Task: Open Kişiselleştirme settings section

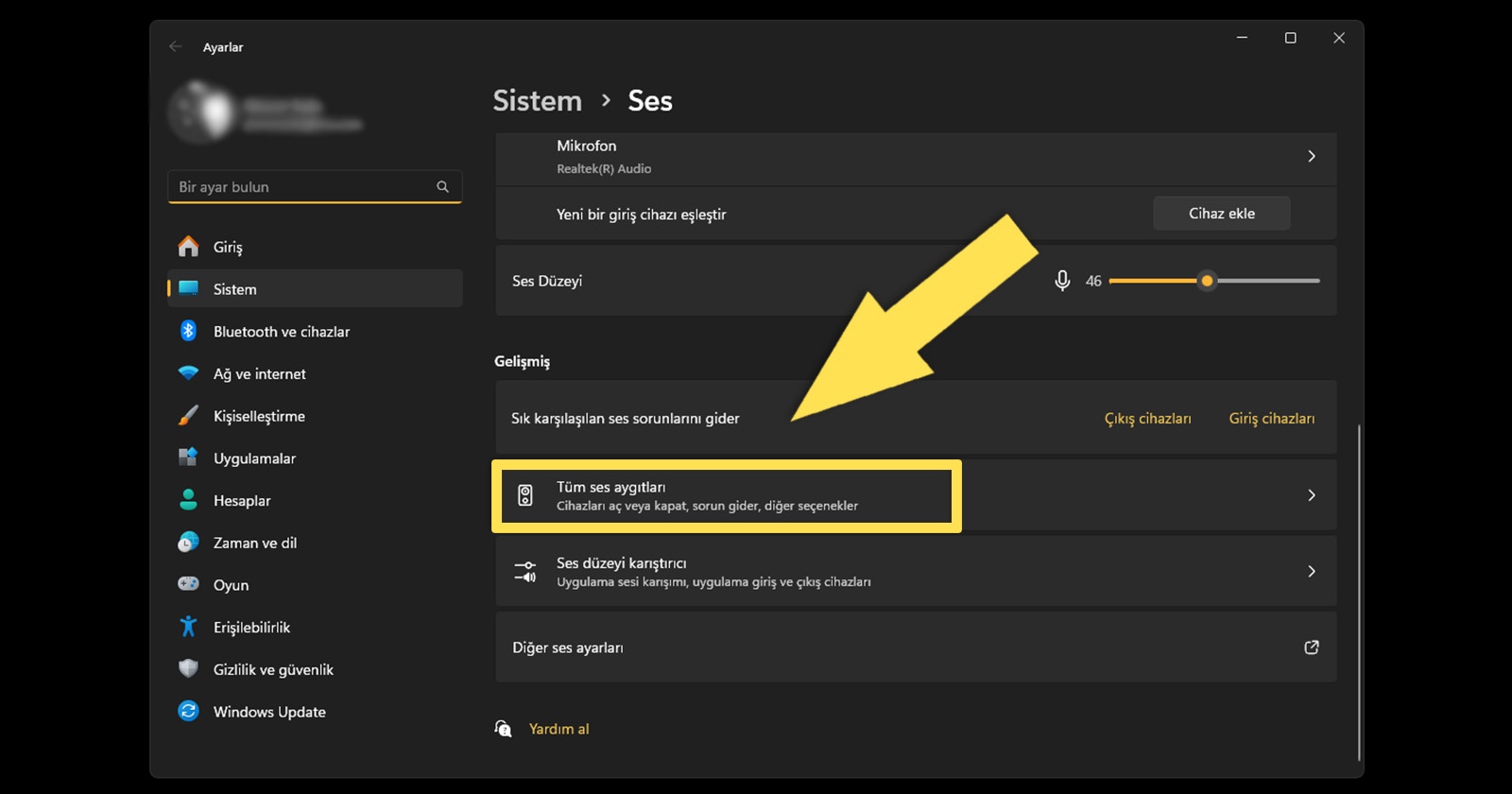Action: click(x=259, y=416)
